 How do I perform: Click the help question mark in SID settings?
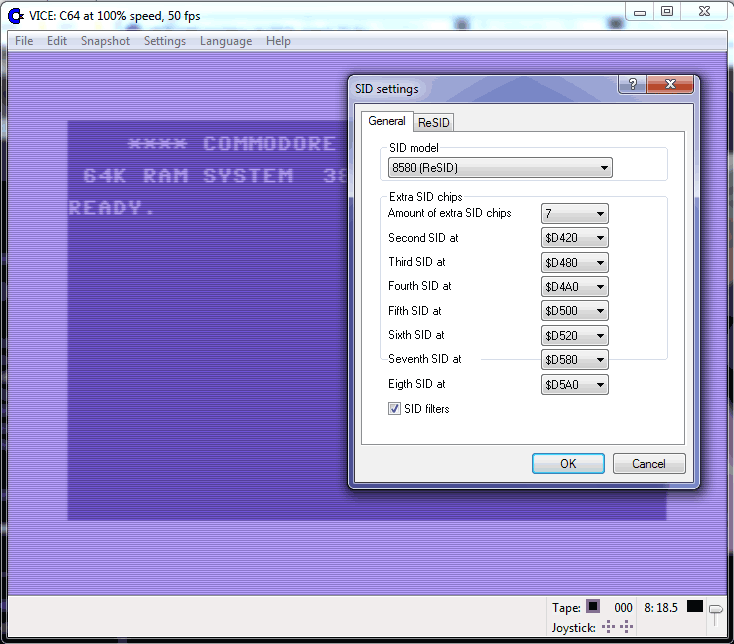click(632, 84)
